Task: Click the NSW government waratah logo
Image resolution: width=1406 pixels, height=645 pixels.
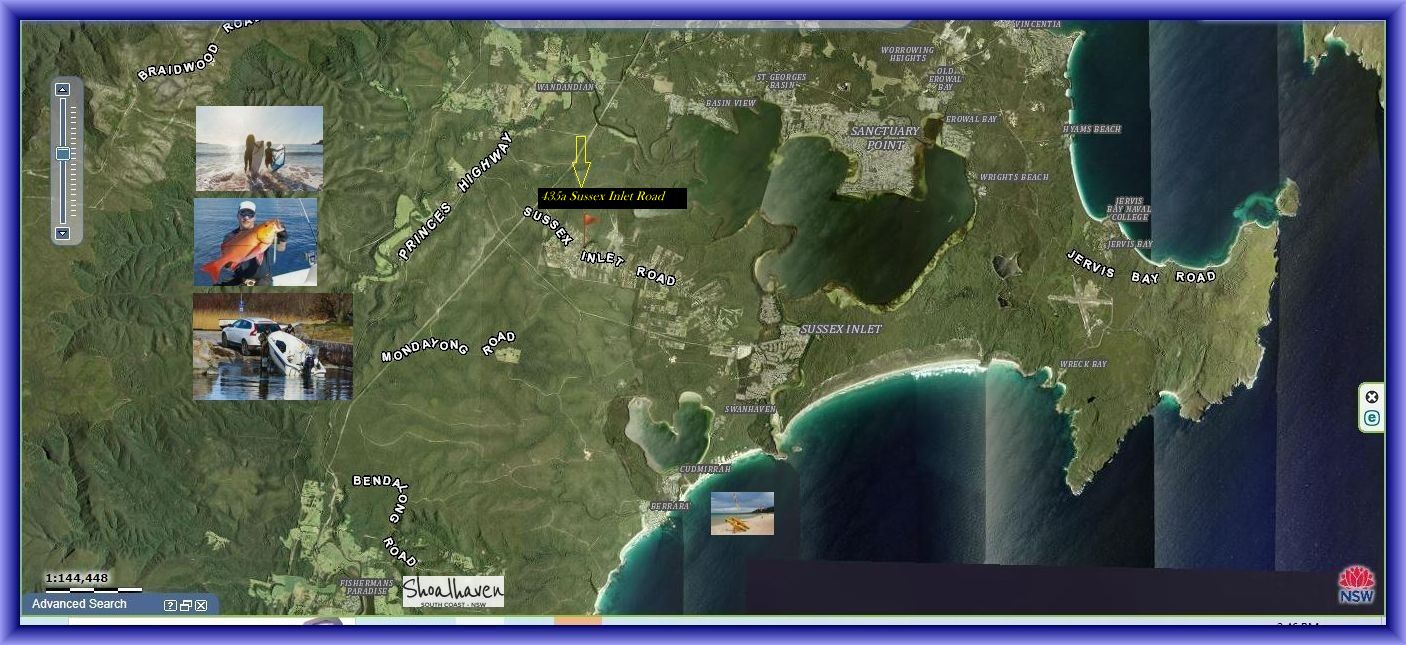Action: click(x=1357, y=584)
